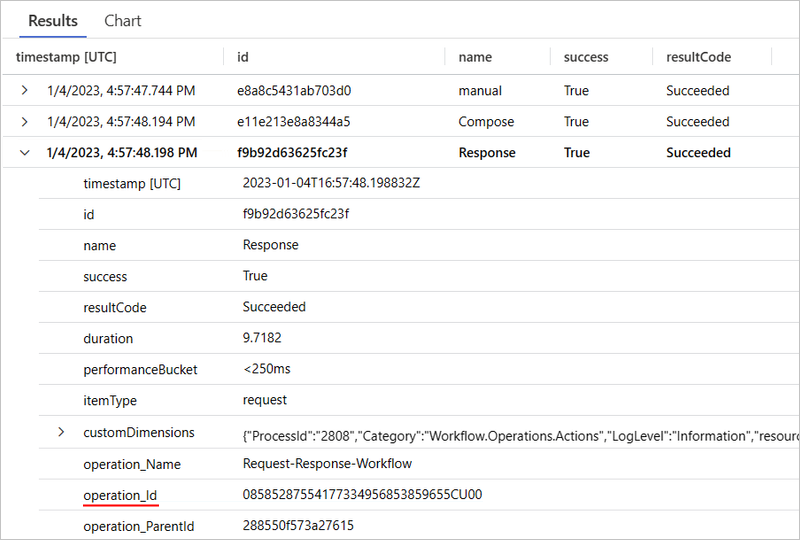Click the operation_Id field label
This screenshot has height=540, width=800.
coord(120,495)
